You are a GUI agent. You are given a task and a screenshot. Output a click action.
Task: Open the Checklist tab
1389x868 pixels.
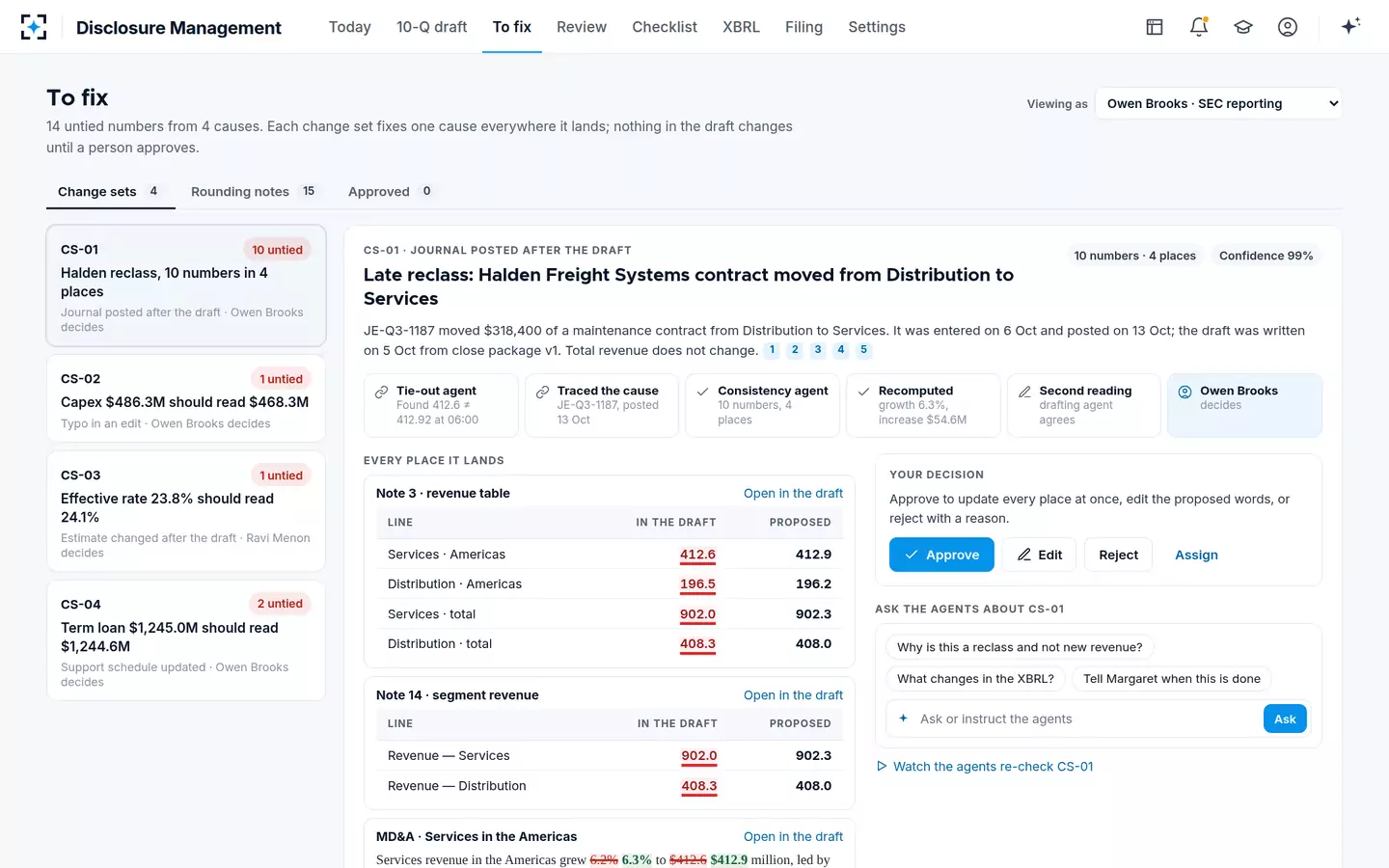tap(665, 27)
